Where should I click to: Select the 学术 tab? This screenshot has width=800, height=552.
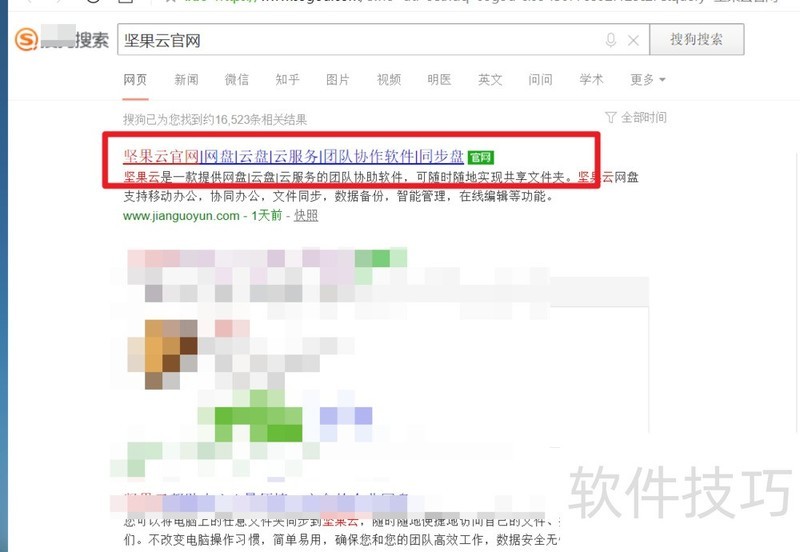point(591,80)
